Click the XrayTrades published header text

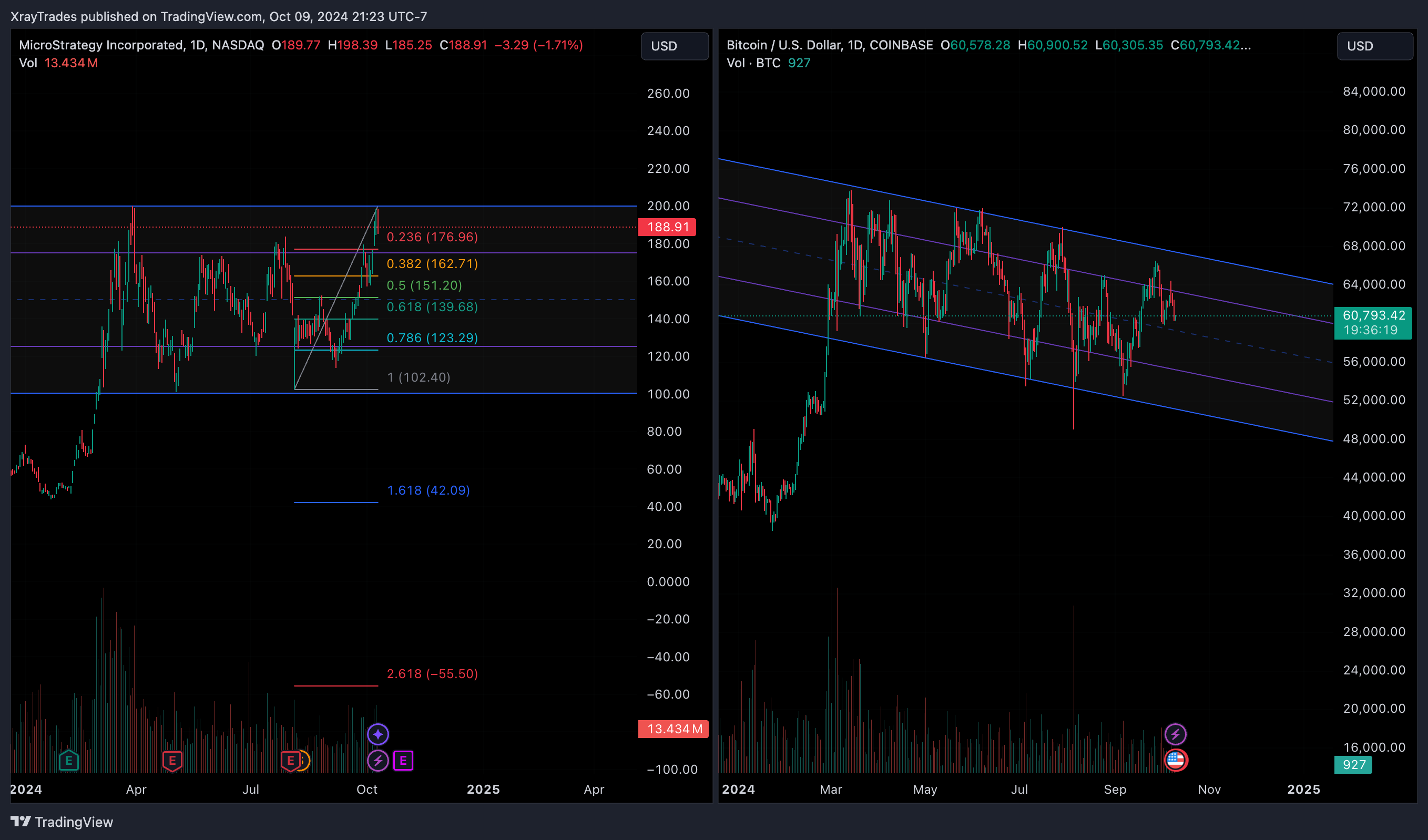219,16
